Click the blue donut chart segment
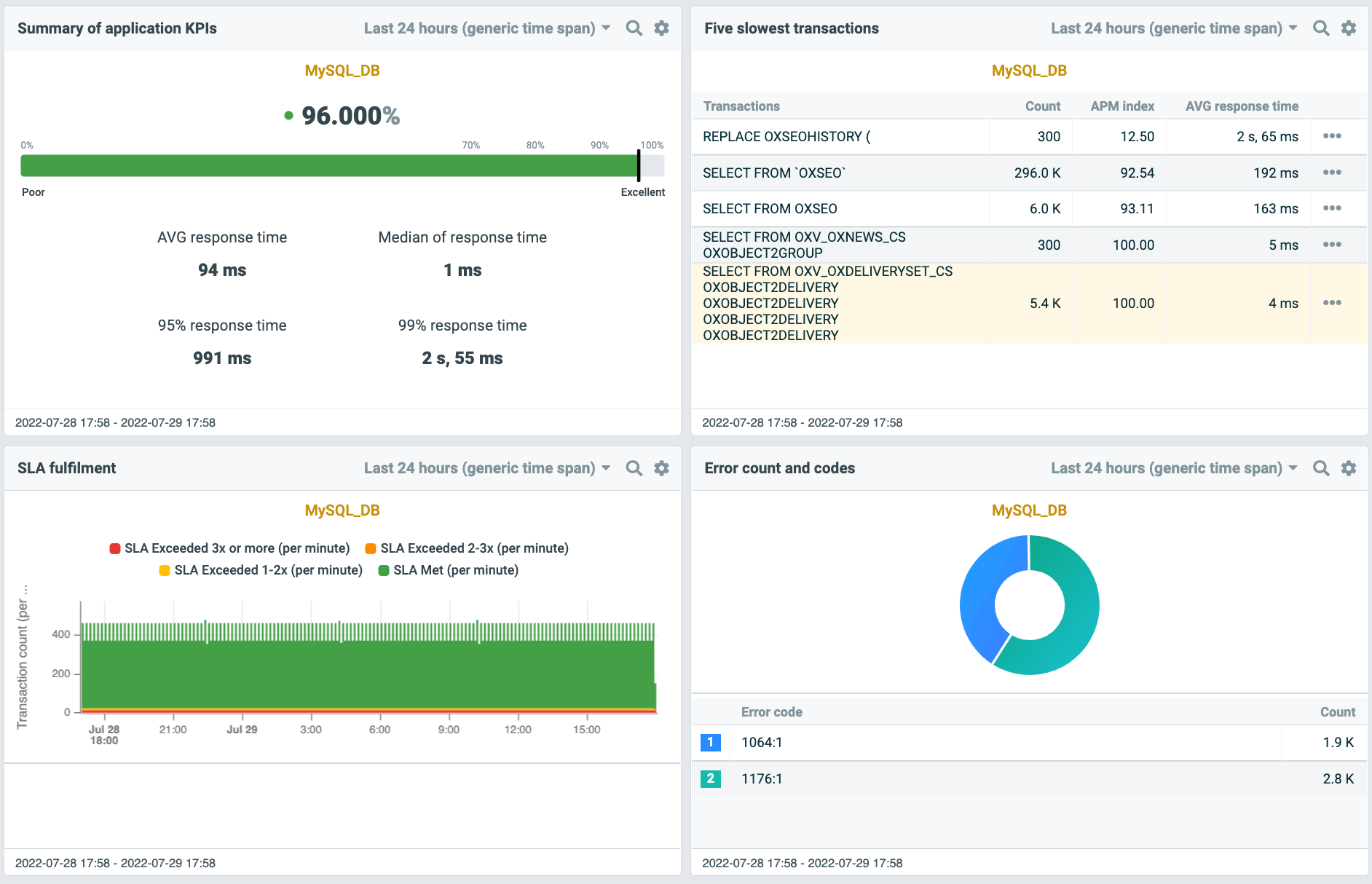1372x884 pixels. tap(977, 604)
